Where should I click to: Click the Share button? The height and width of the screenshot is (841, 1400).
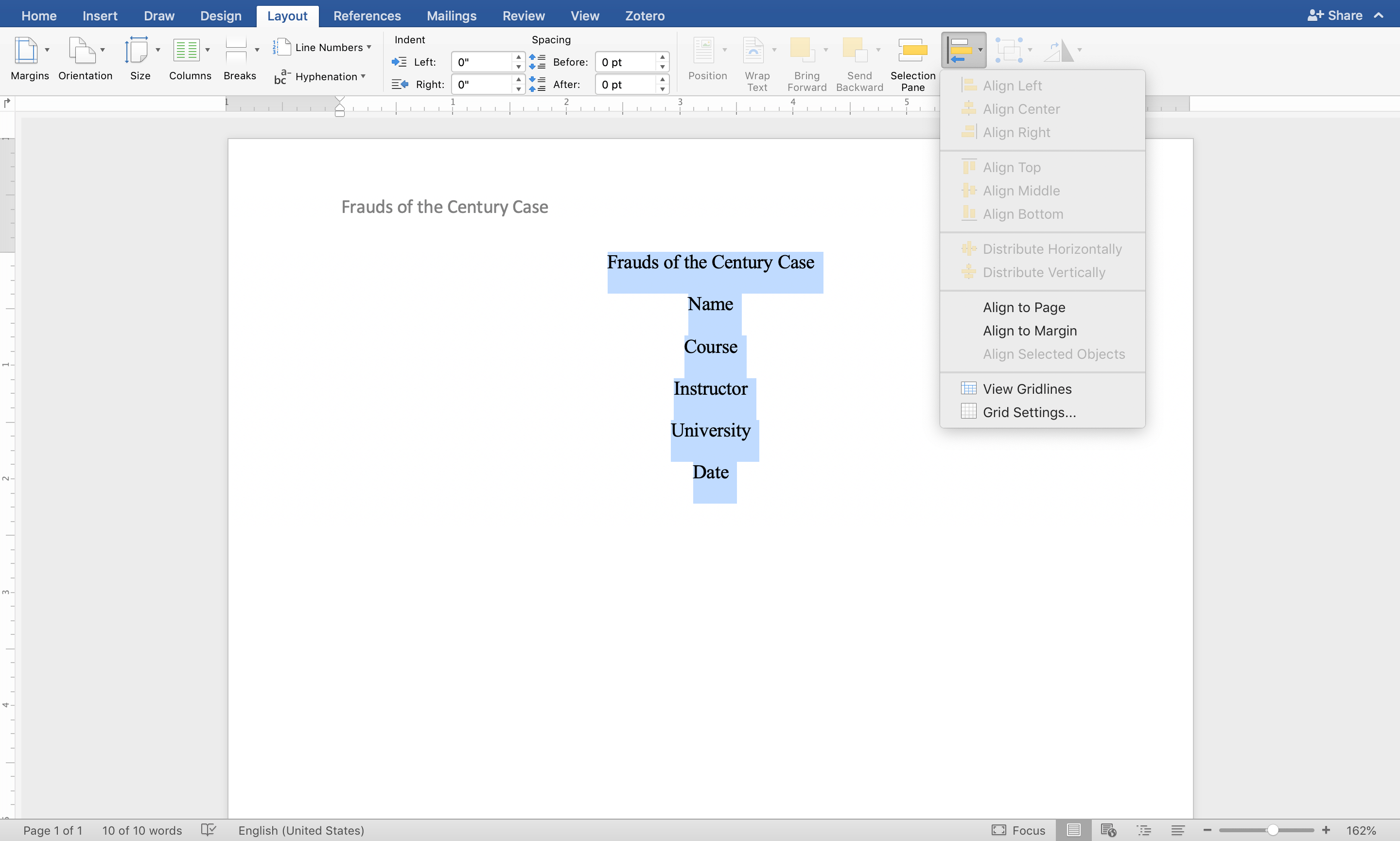(1334, 15)
